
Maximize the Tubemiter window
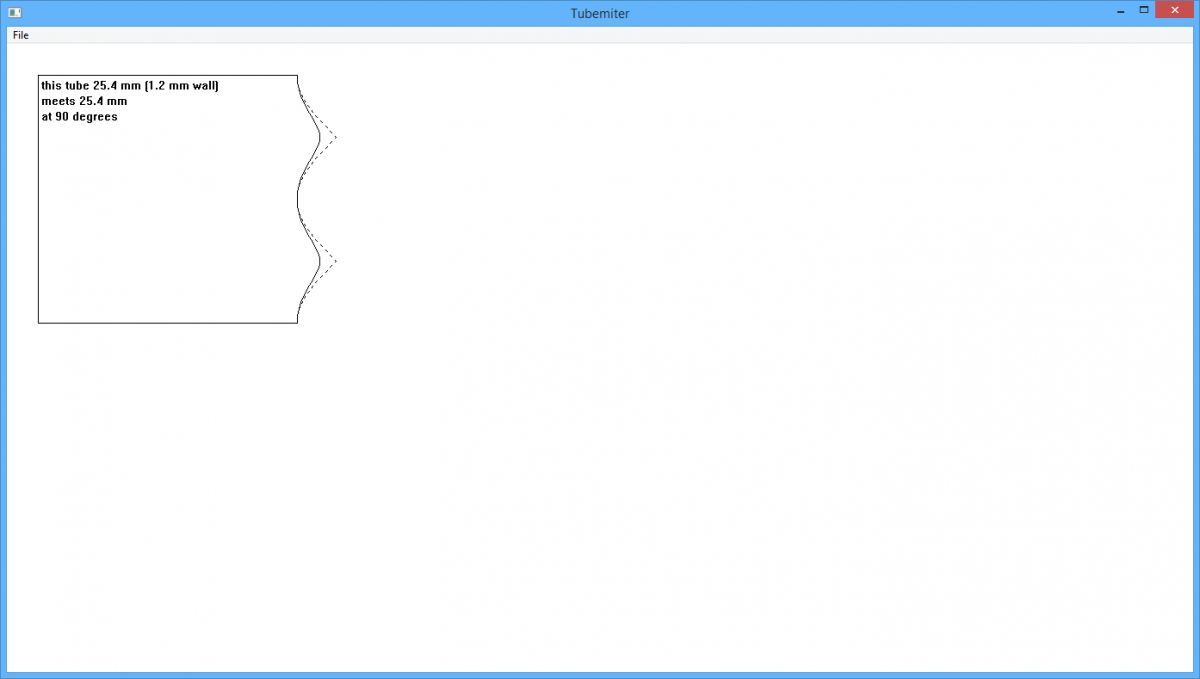point(1143,10)
